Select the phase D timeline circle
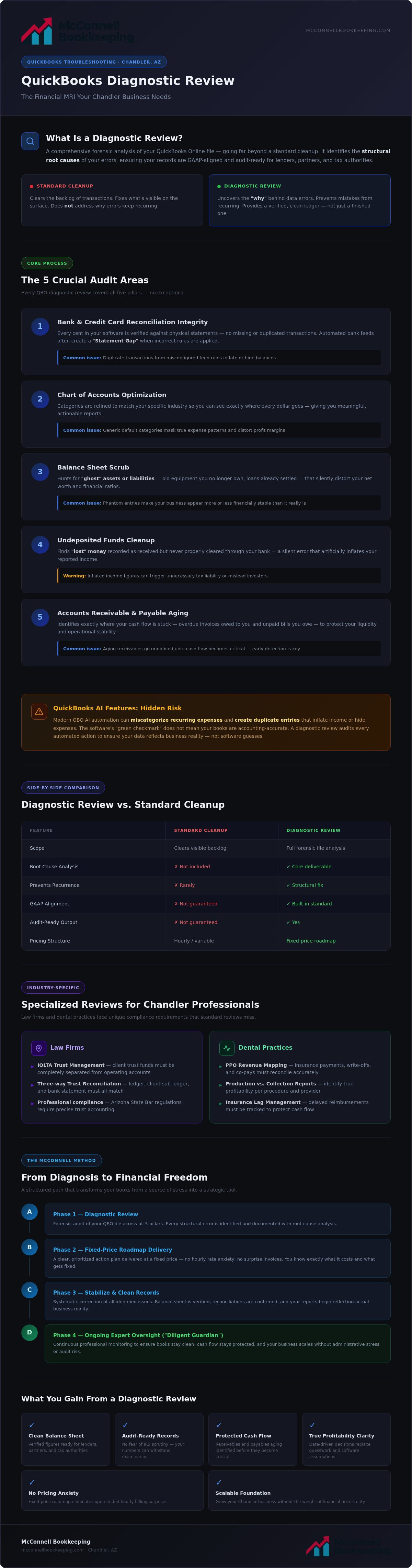412x1568 pixels. click(29, 1332)
